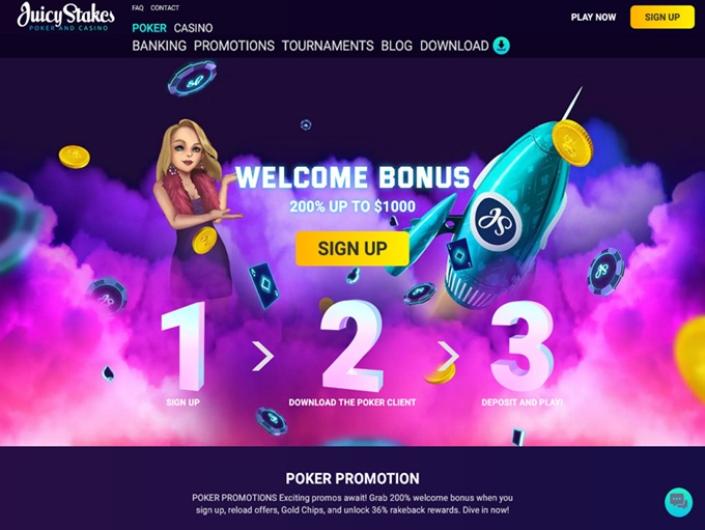This screenshot has width=705, height=530.
Task: Open the Promotions menu item
Action: pyautogui.click(x=234, y=46)
